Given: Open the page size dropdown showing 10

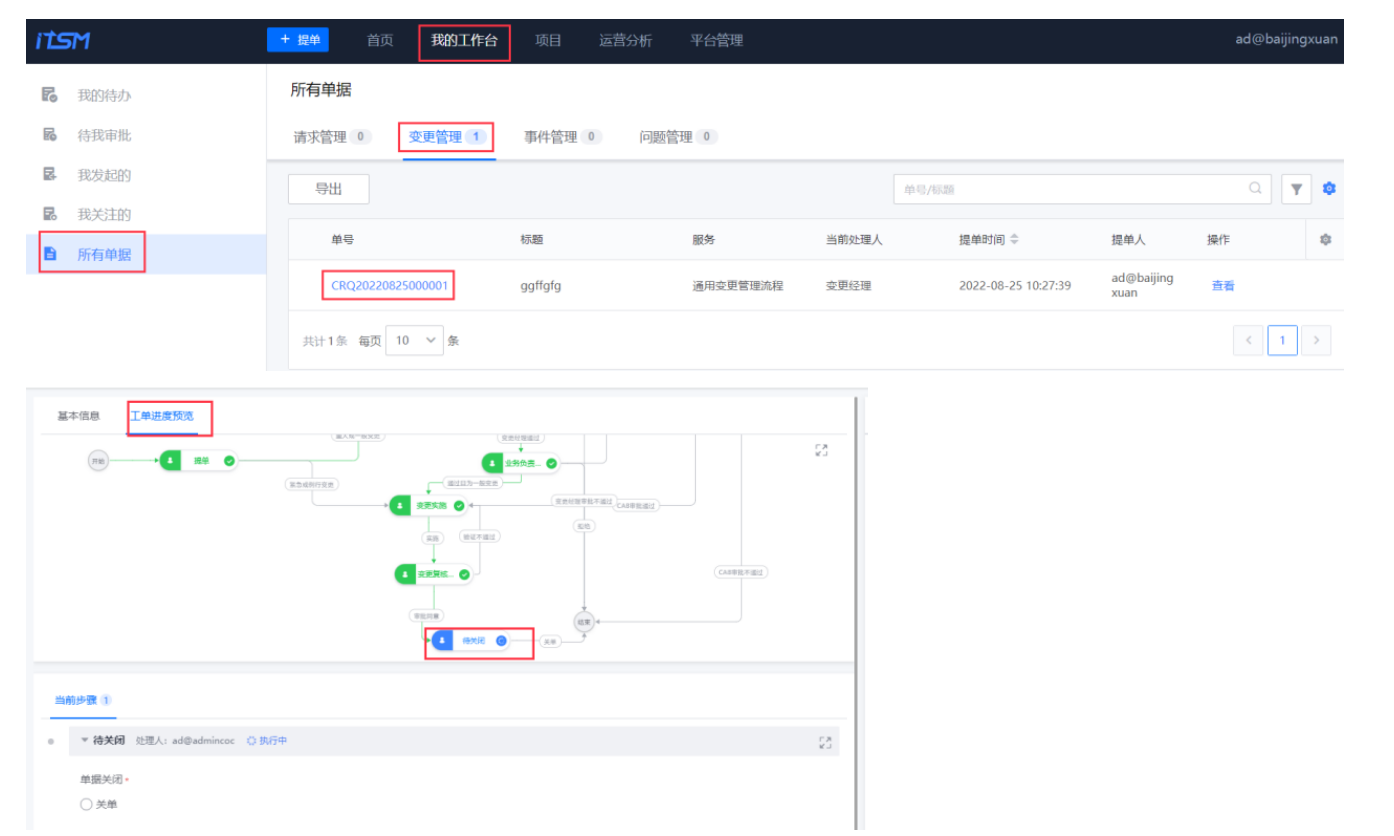Looking at the screenshot, I should point(415,340).
